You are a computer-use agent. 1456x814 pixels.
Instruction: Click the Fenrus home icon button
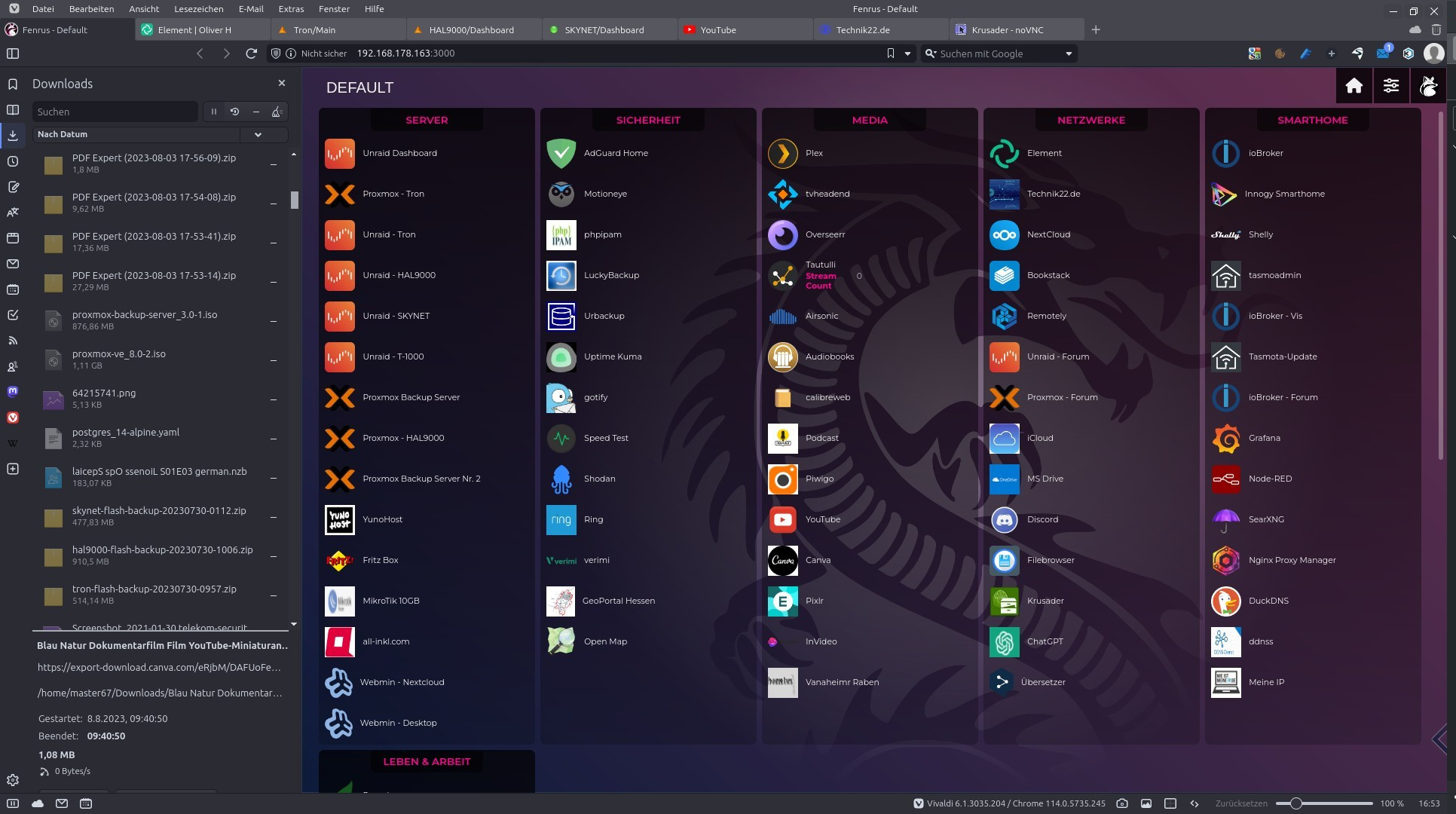click(x=1354, y=86)
